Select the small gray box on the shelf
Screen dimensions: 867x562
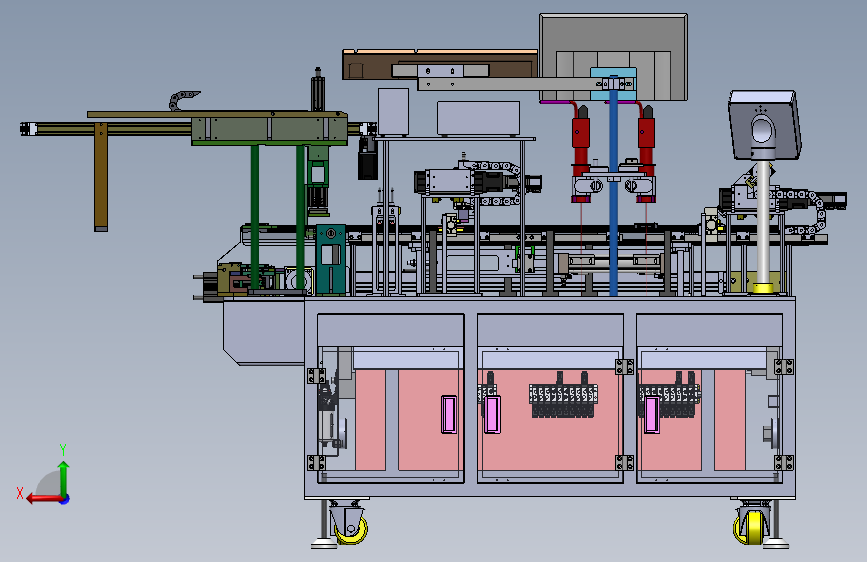[x=394, y=112]
